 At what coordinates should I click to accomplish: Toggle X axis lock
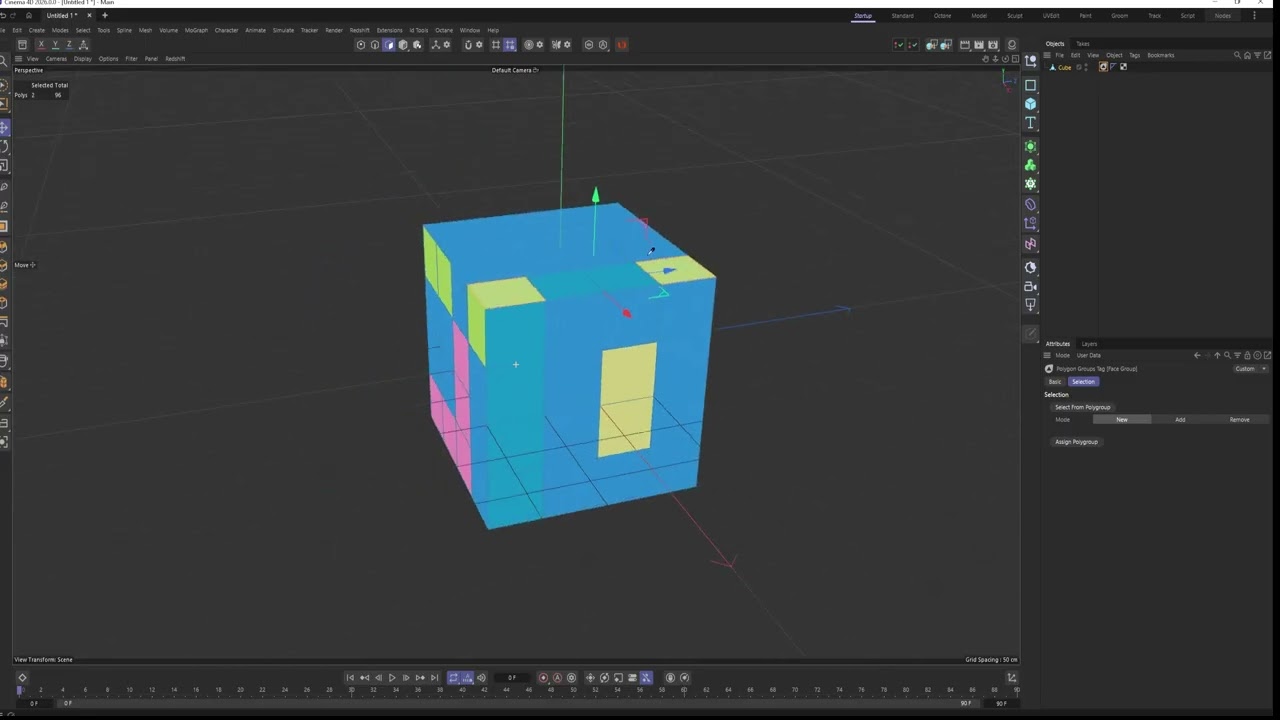[x=41, y=45]
